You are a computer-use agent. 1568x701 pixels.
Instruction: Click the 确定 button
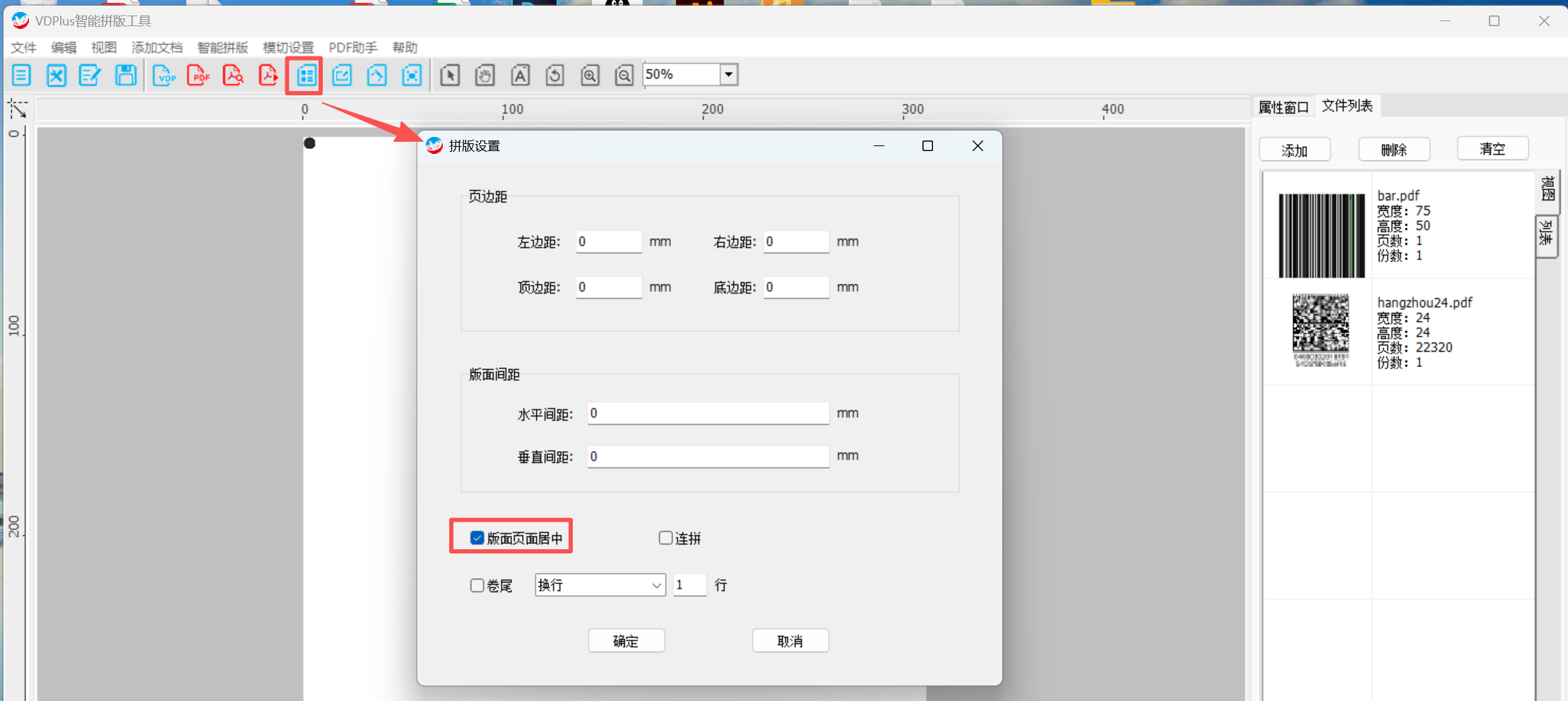point(626,641)
